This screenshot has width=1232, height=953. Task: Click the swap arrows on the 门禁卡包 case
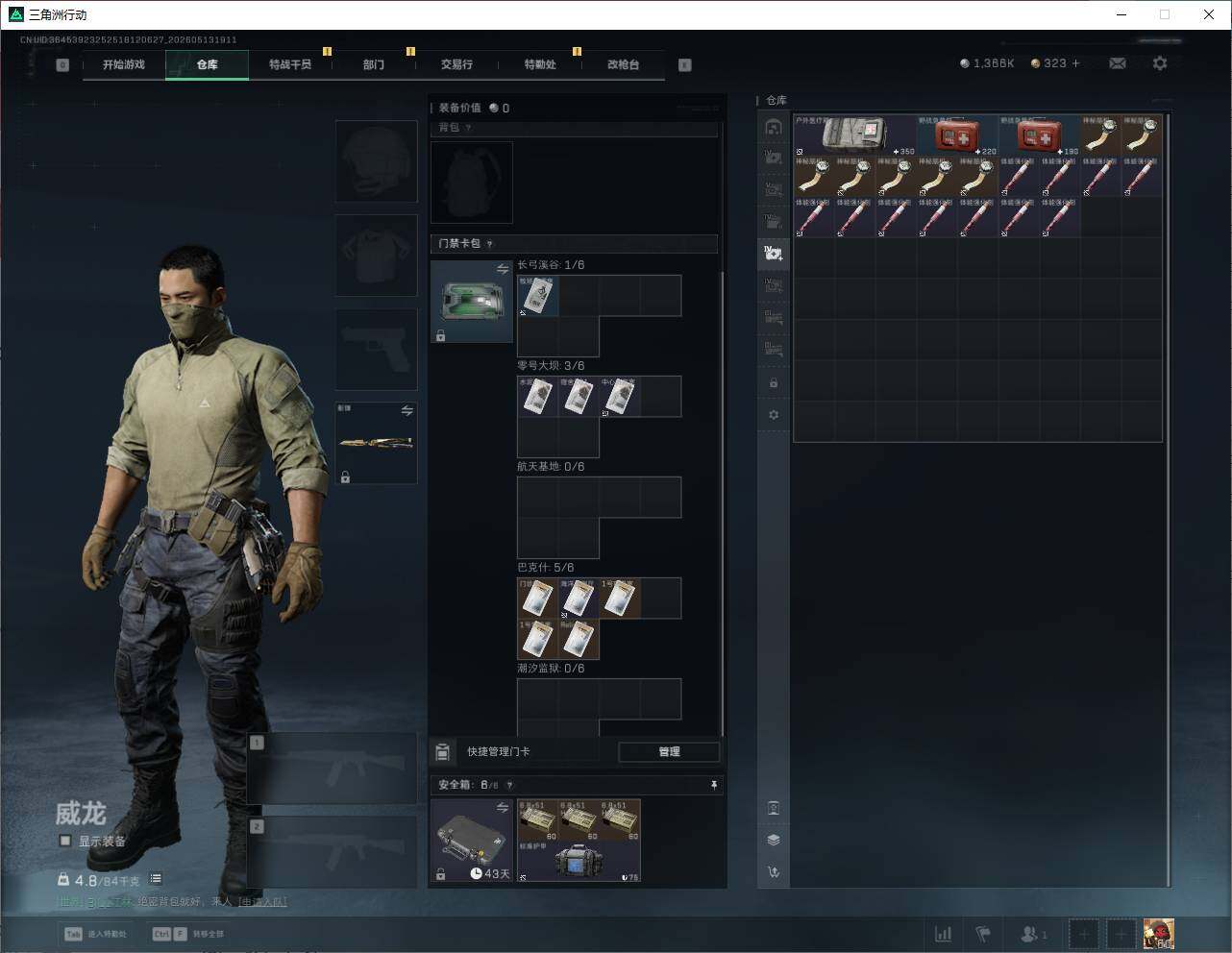click(502, 270)
